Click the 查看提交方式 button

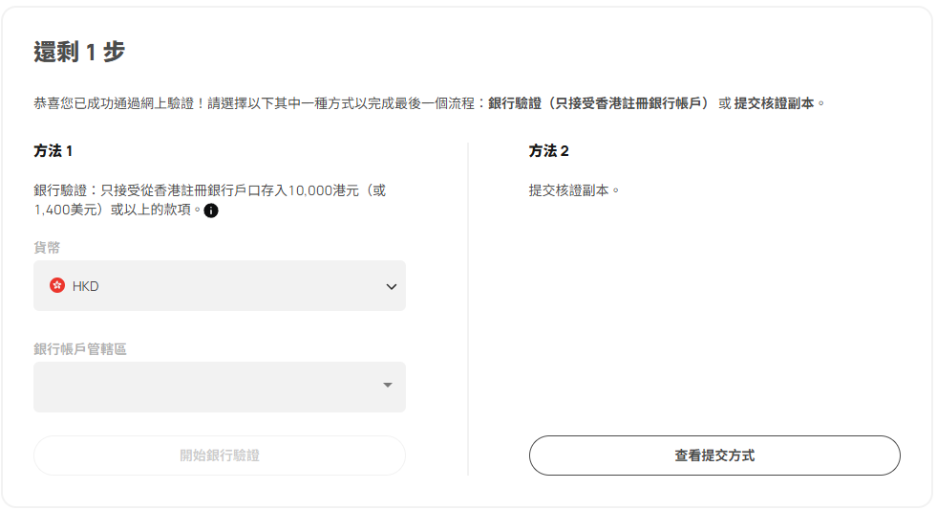tap(714, 455)
